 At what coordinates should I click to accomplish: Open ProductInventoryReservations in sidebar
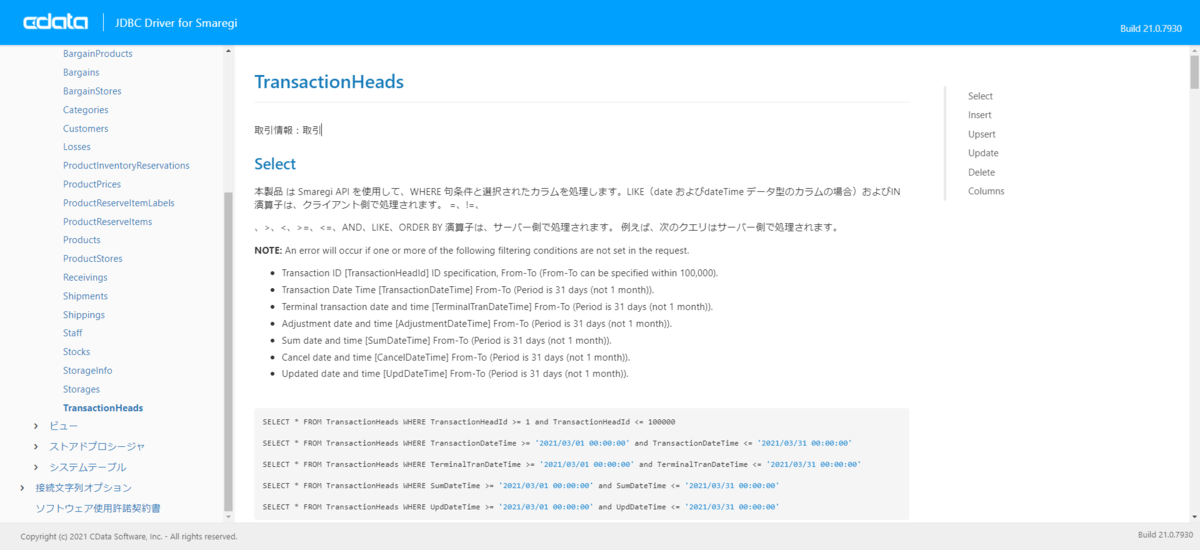pos(126,166)
